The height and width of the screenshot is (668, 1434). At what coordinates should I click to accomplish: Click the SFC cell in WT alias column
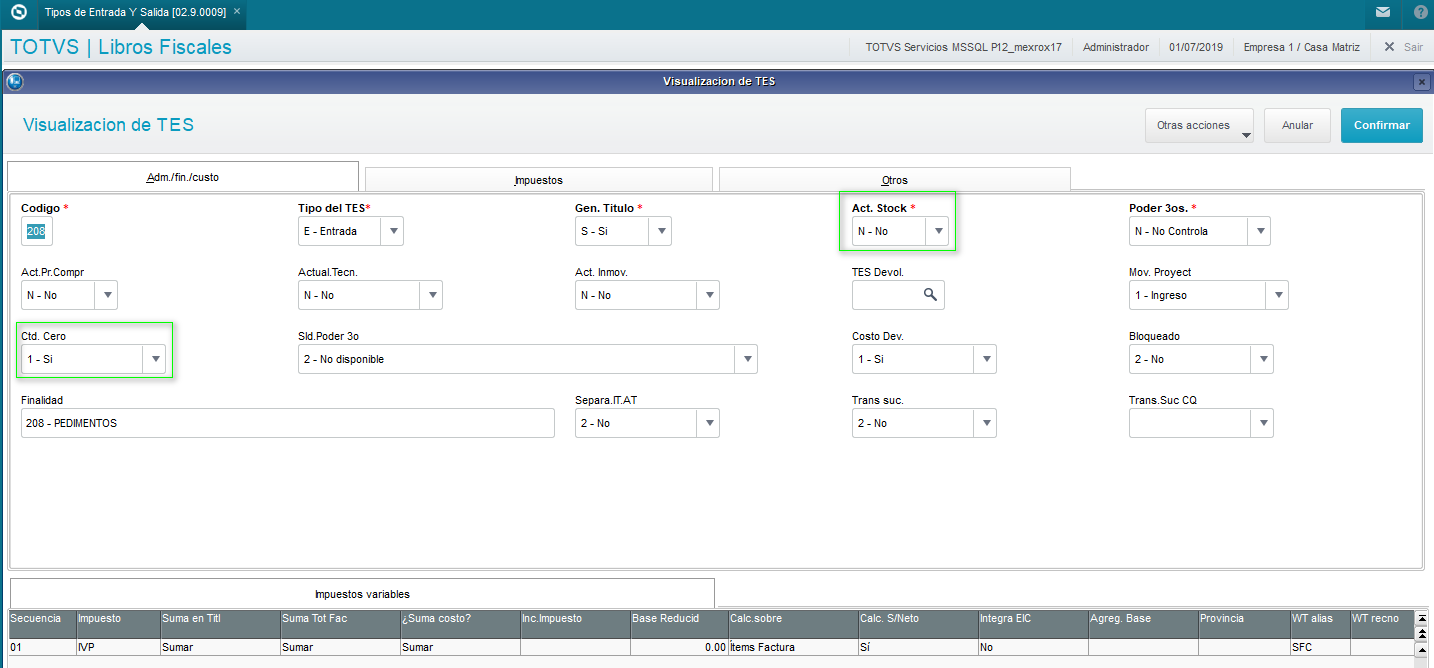tap(1320, 647)
